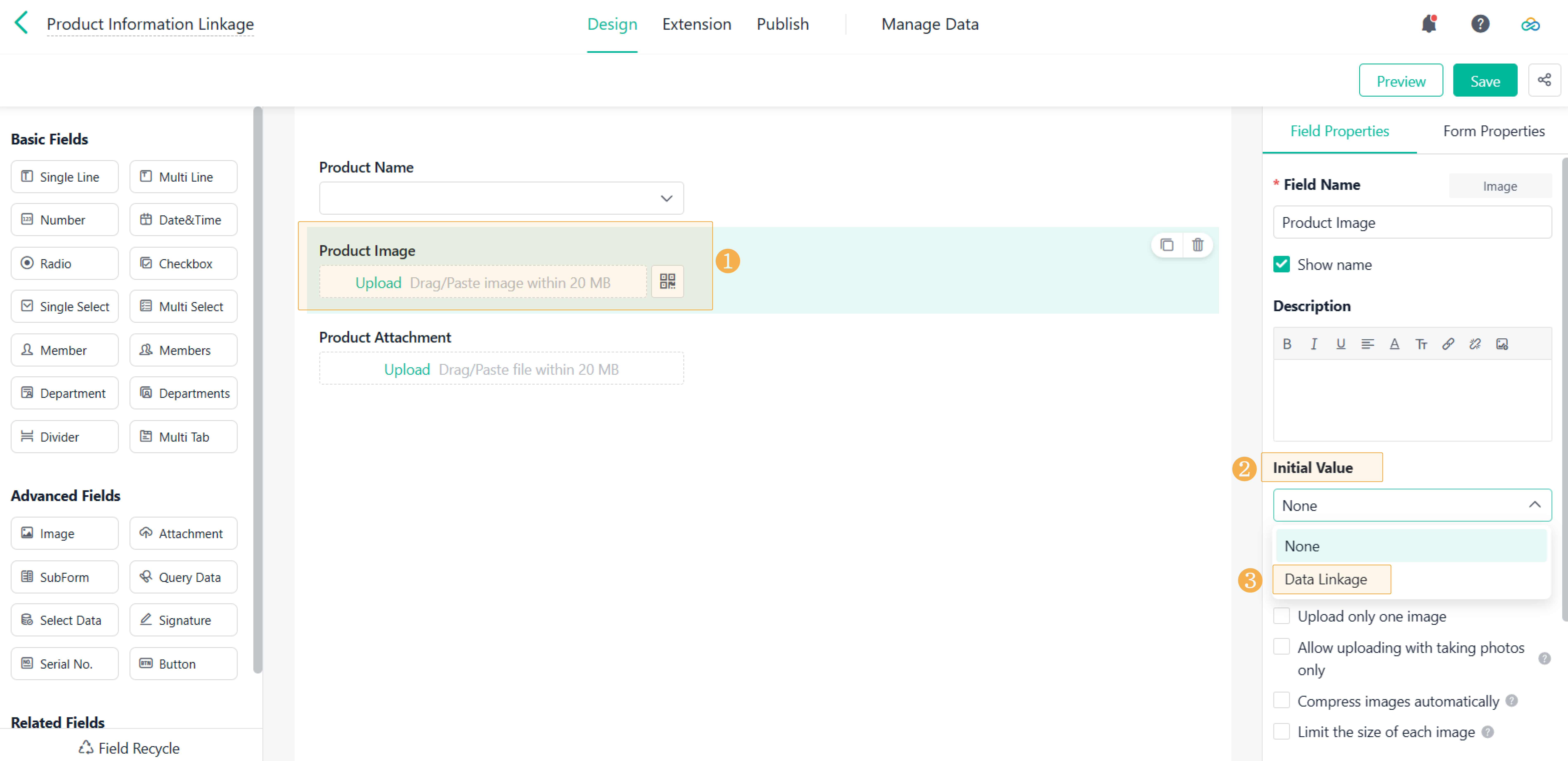
Task: Add a Single Select field
Action: point(65,306)
